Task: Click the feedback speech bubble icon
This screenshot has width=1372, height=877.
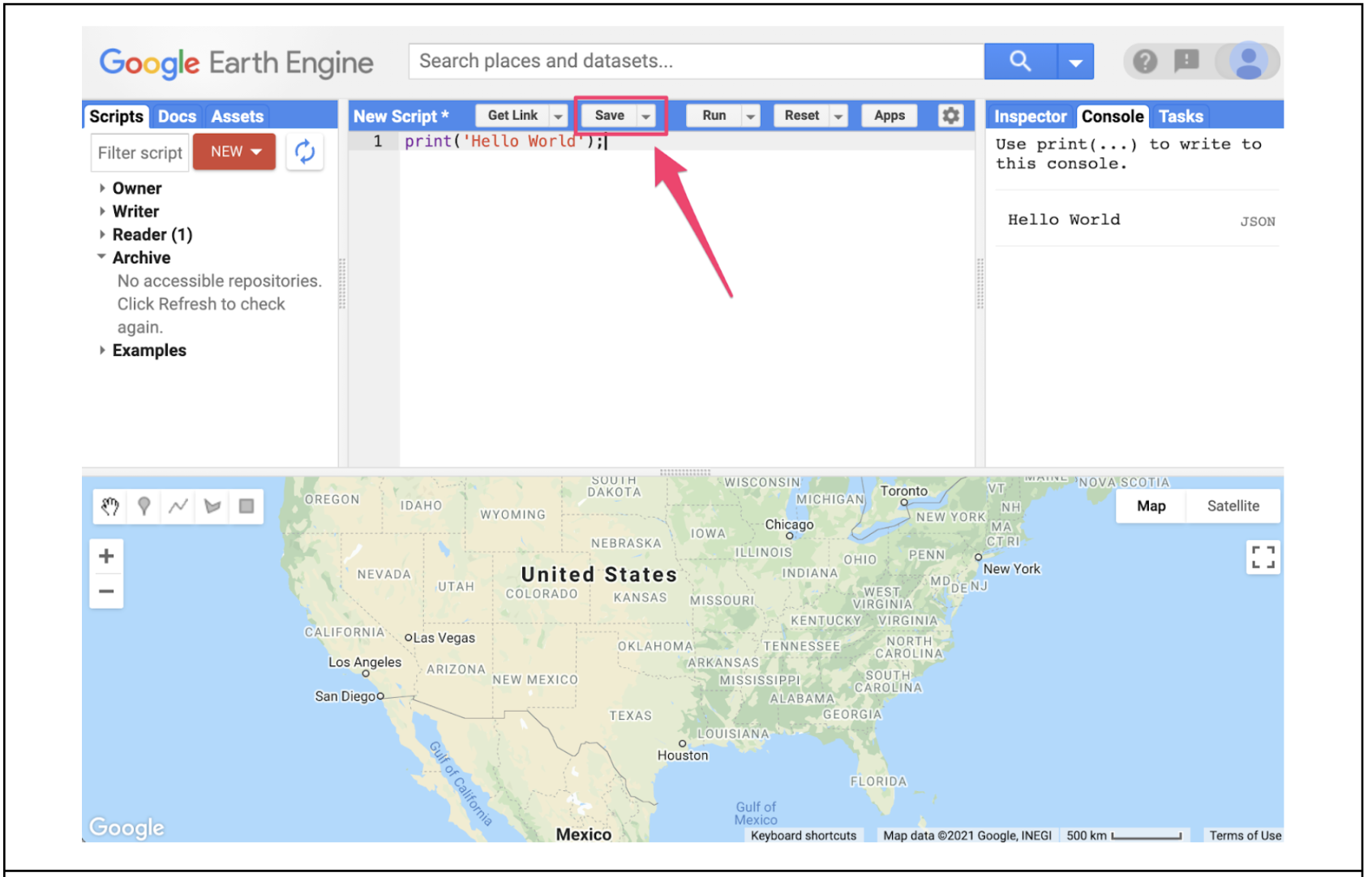Action: pyautogui.click(x=1185, y=60)
